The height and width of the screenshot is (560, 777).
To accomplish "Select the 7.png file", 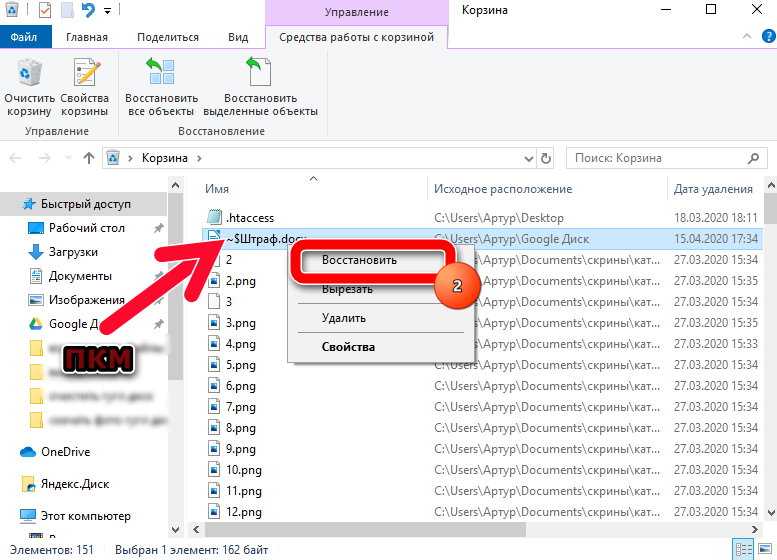I will [x=241, y=407].
